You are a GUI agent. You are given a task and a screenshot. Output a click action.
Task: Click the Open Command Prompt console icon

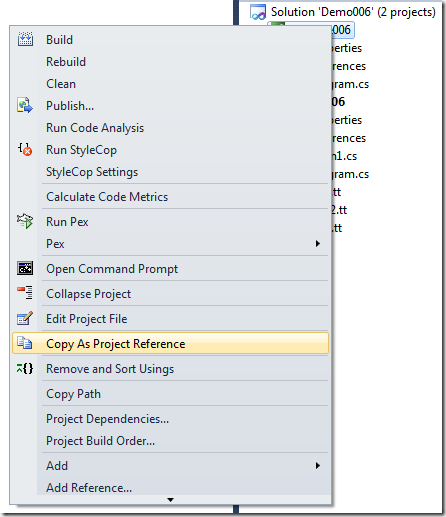point(25,268)
